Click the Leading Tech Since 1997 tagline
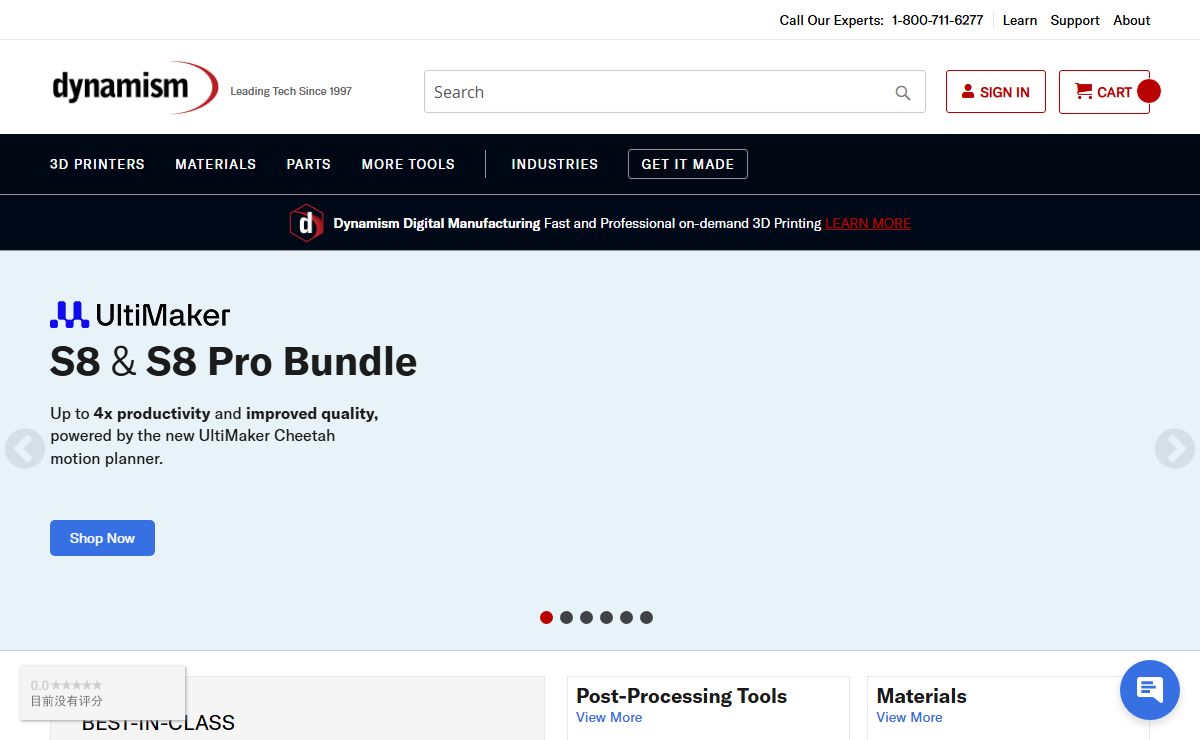1200x740 pixels. coord(291,91)
